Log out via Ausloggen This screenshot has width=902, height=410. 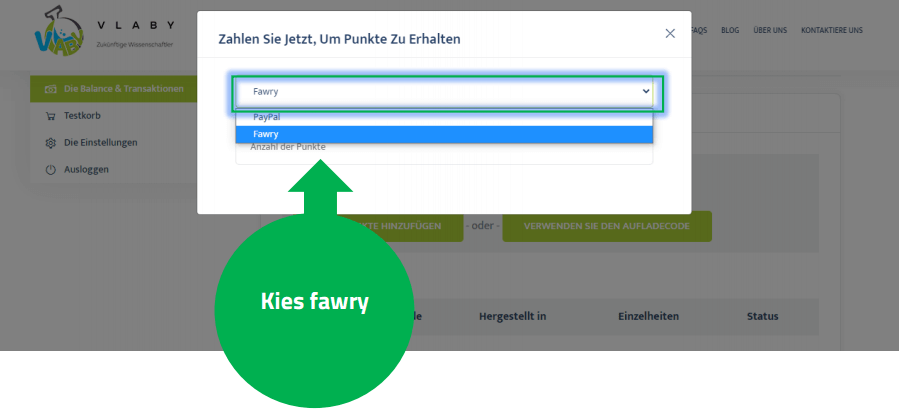tap(86, 170)
